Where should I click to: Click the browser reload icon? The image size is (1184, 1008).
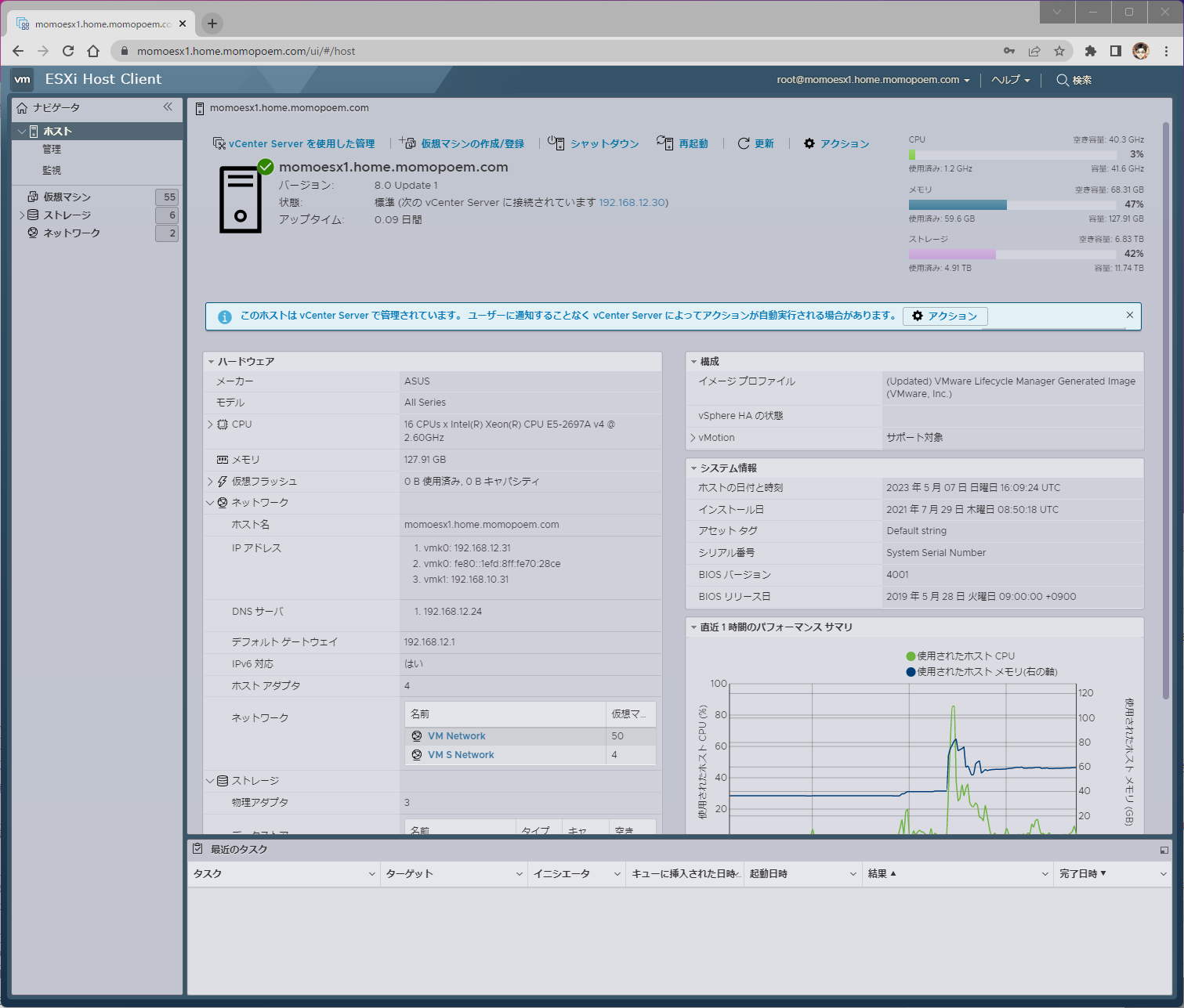pos(68,51)
